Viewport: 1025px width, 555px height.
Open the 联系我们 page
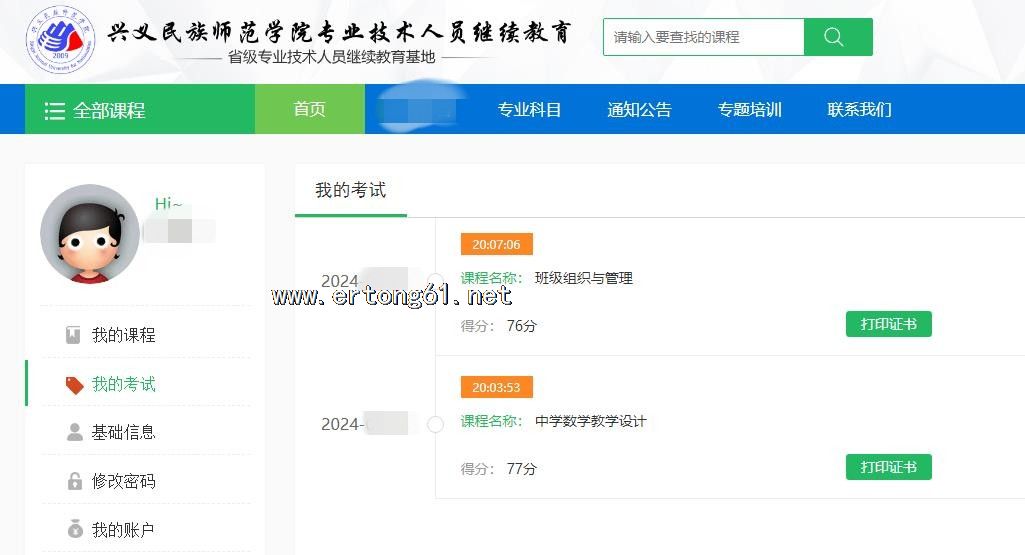(x=859, y=110)
